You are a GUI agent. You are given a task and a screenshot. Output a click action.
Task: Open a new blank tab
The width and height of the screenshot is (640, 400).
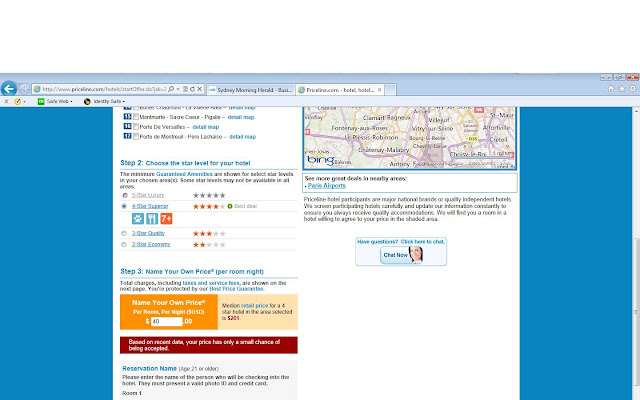pos(390,90)
